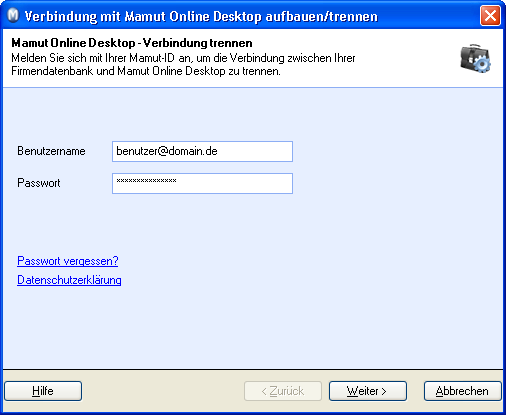The width and height of the screenshot is (506, 415).
Task: Click the Benutzername label text
Action: click(x=51, y=151)
